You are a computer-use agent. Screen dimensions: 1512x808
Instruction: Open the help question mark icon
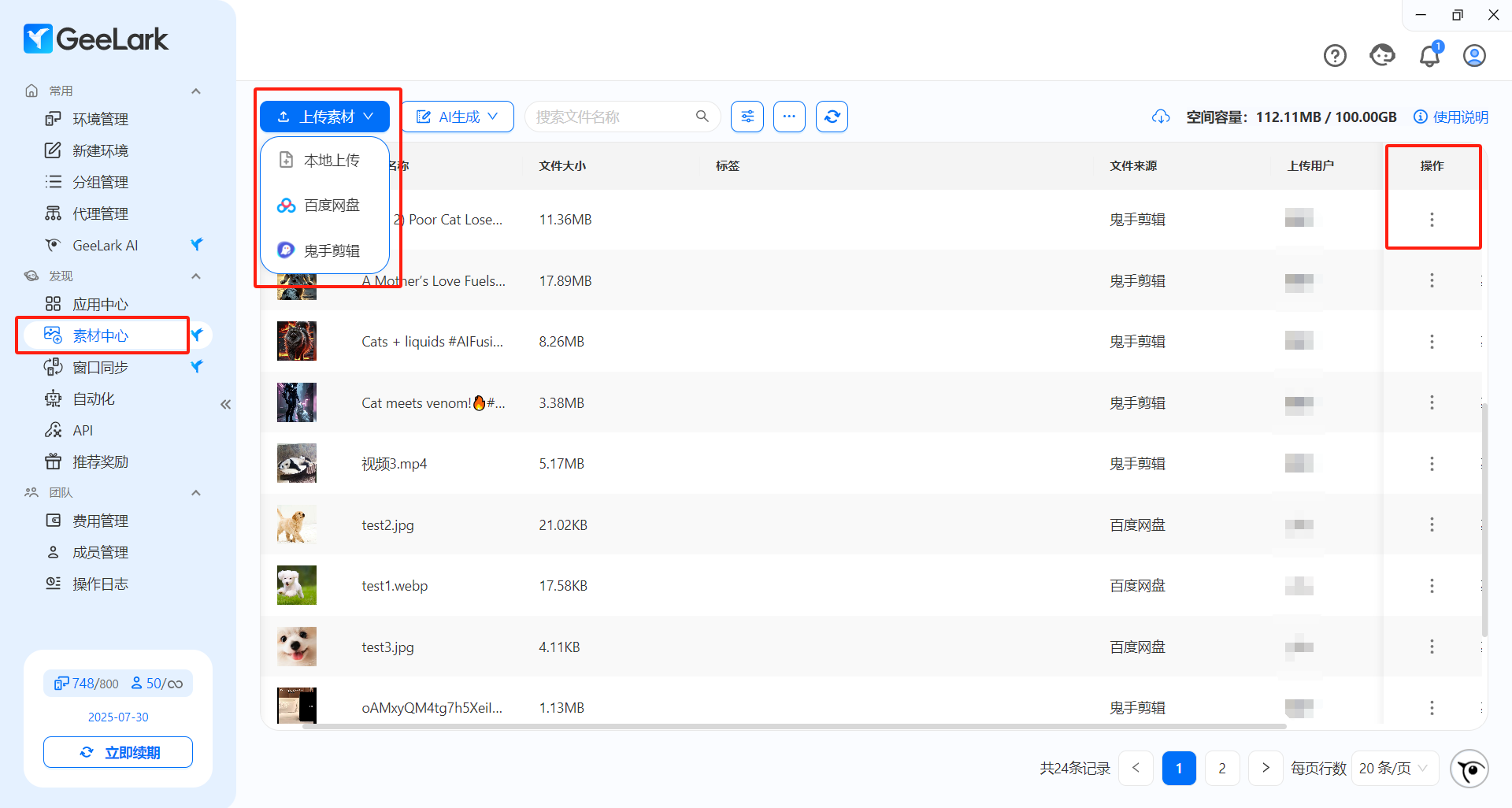[x=1335, y=56]
